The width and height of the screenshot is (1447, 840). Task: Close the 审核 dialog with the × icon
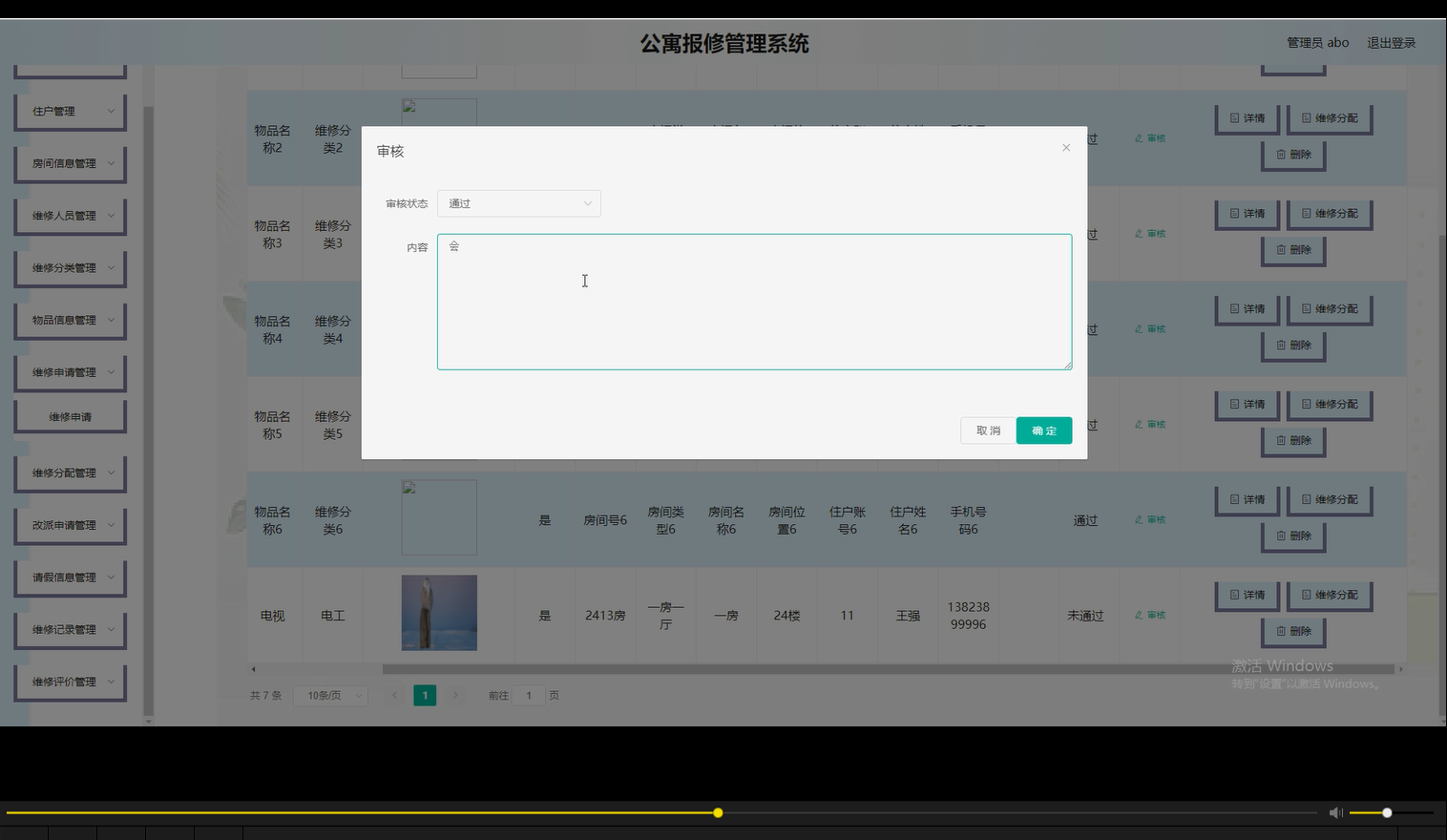pos(1065,147)
